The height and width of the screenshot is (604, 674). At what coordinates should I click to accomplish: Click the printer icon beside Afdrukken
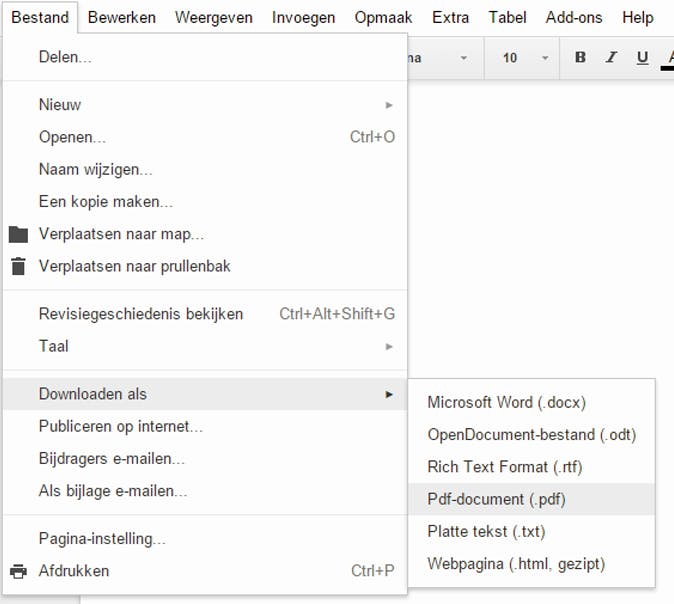(x=18, y=571)
